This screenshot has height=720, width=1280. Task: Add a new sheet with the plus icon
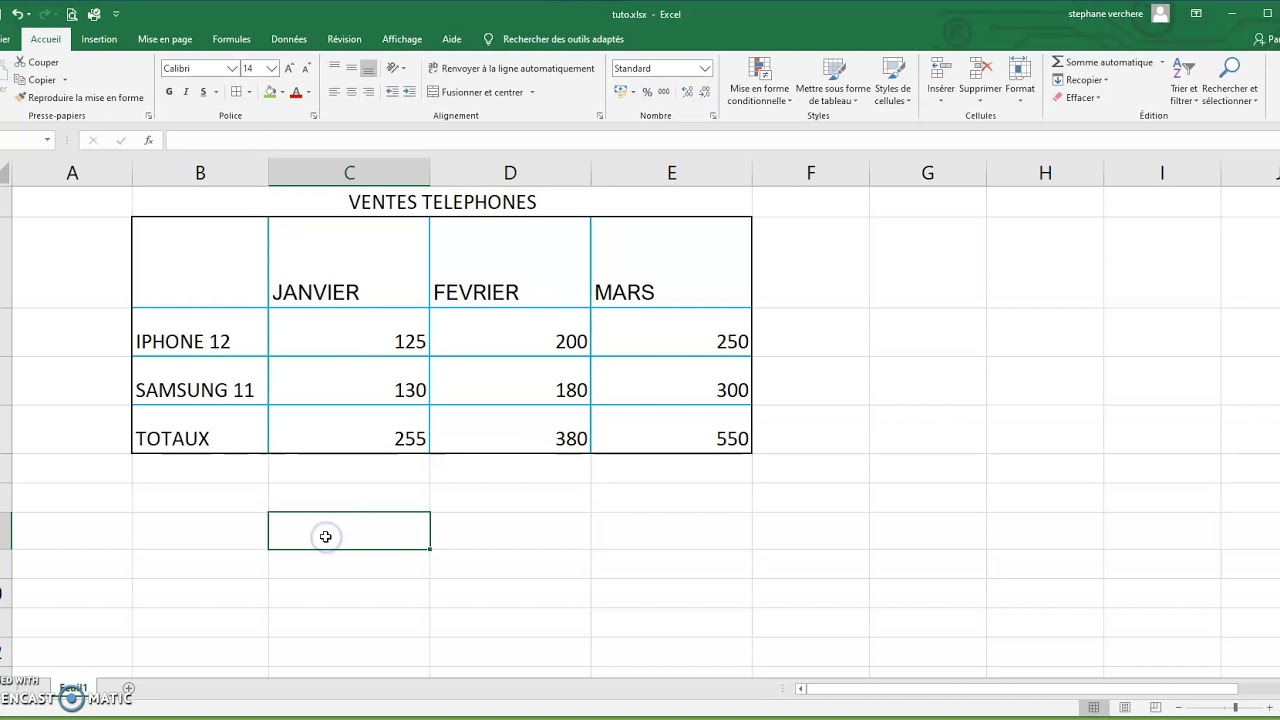[128, 689]
